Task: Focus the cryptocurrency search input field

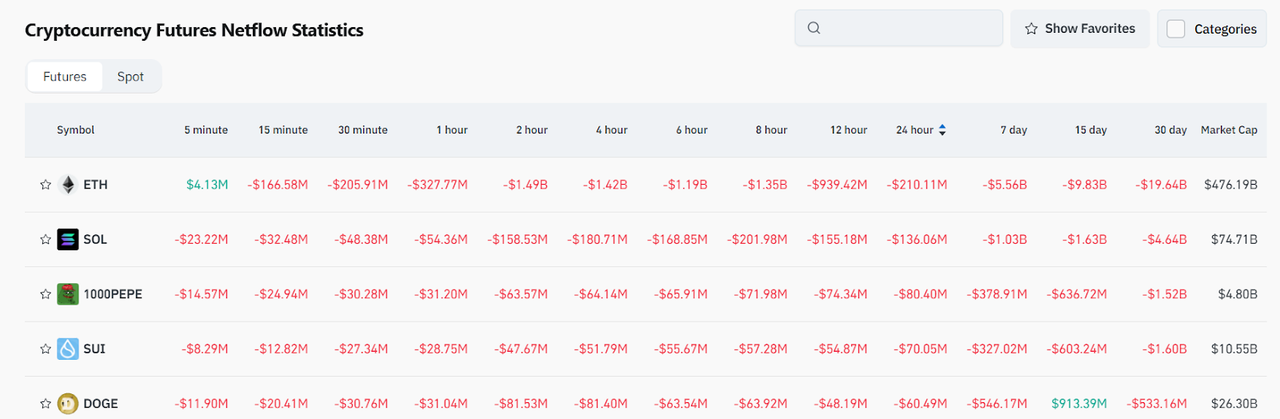Action: [x=908, y=28]
